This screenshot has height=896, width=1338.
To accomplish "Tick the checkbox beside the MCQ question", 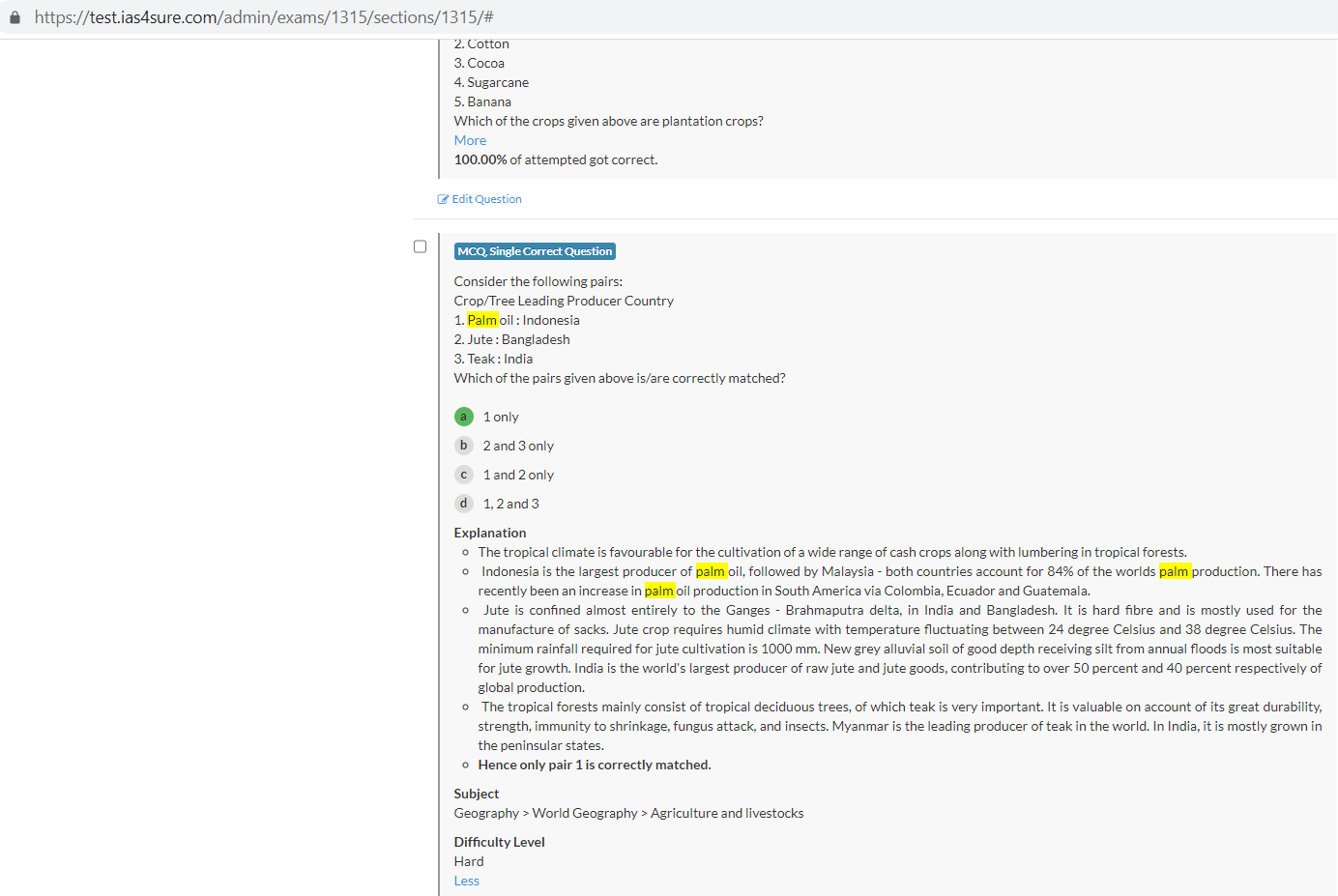I will (x=420, y=246).
